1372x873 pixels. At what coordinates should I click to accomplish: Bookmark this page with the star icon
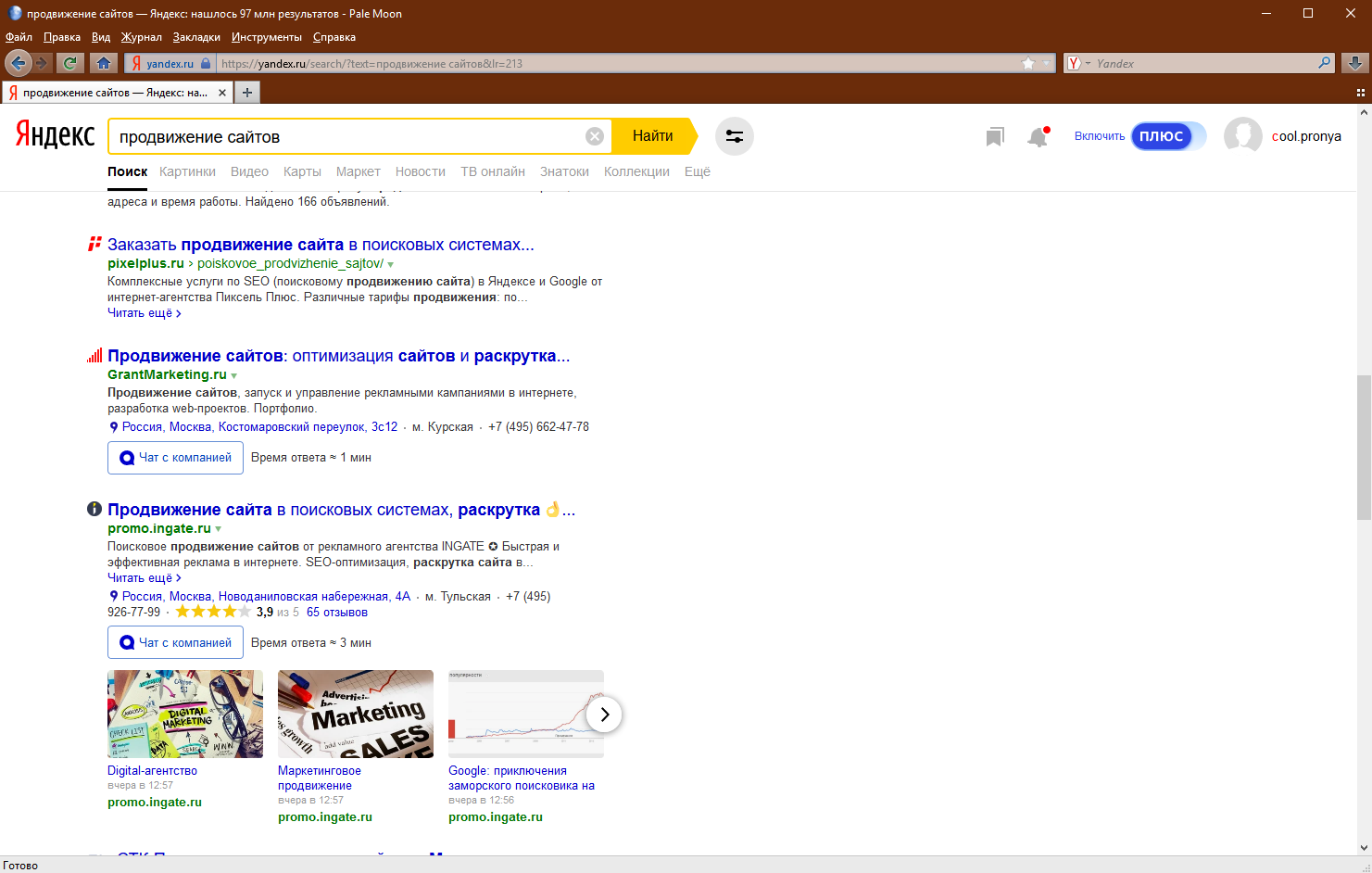(1028, 63)
